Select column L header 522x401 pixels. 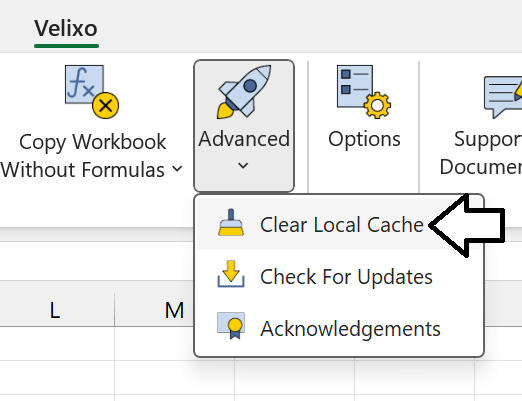(x=55, y=310)
